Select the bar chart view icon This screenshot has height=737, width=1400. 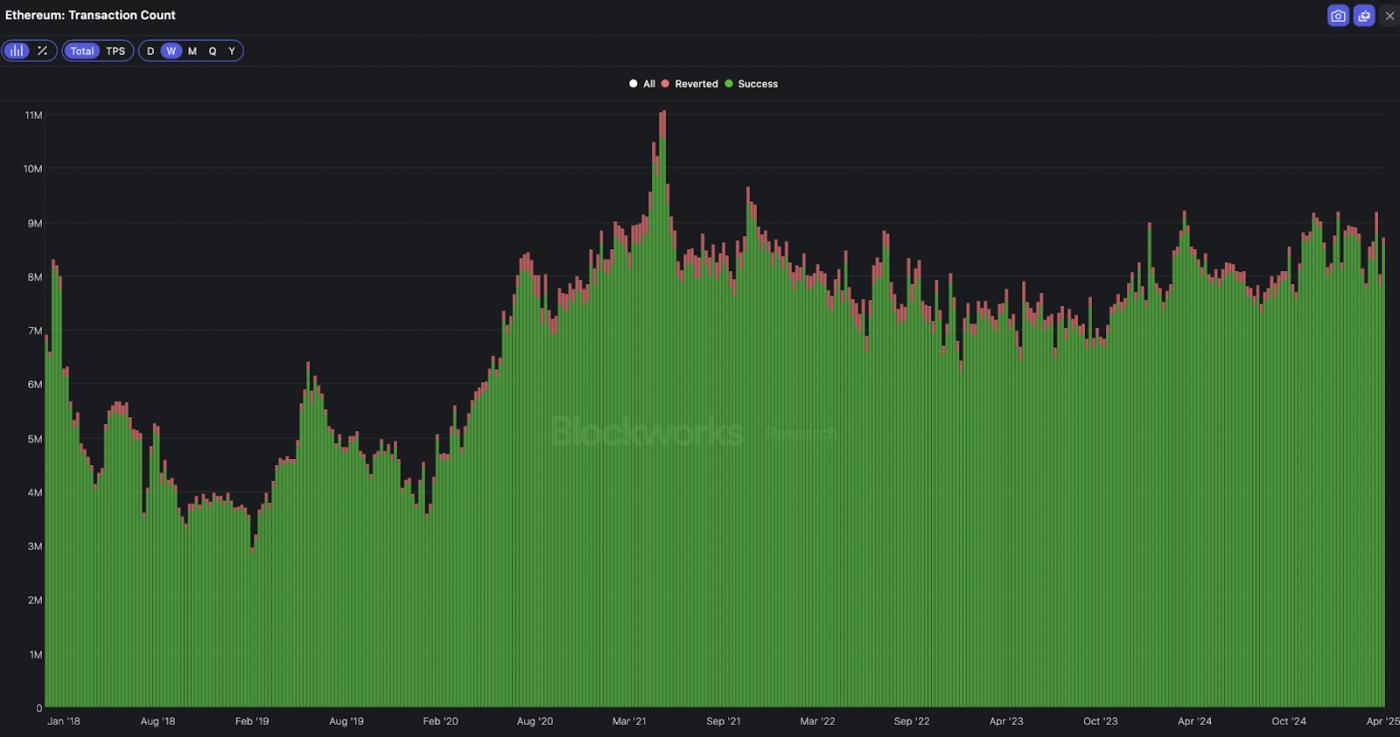[x=17, y=51]
